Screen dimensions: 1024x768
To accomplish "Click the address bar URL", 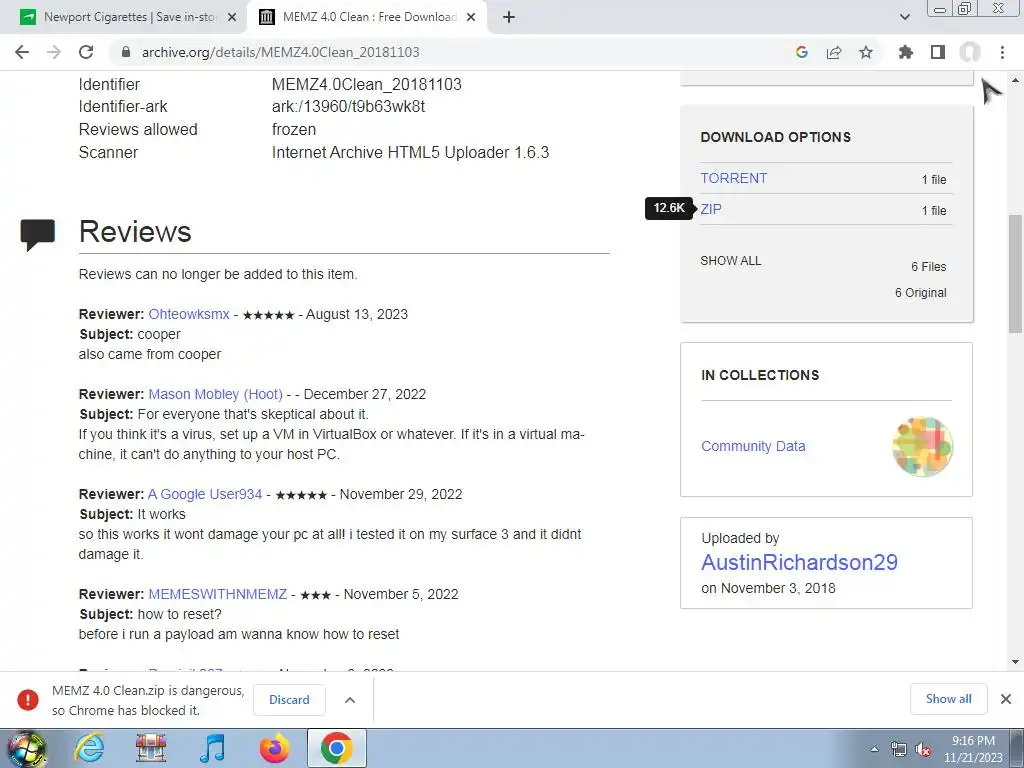I will point(281,52).
